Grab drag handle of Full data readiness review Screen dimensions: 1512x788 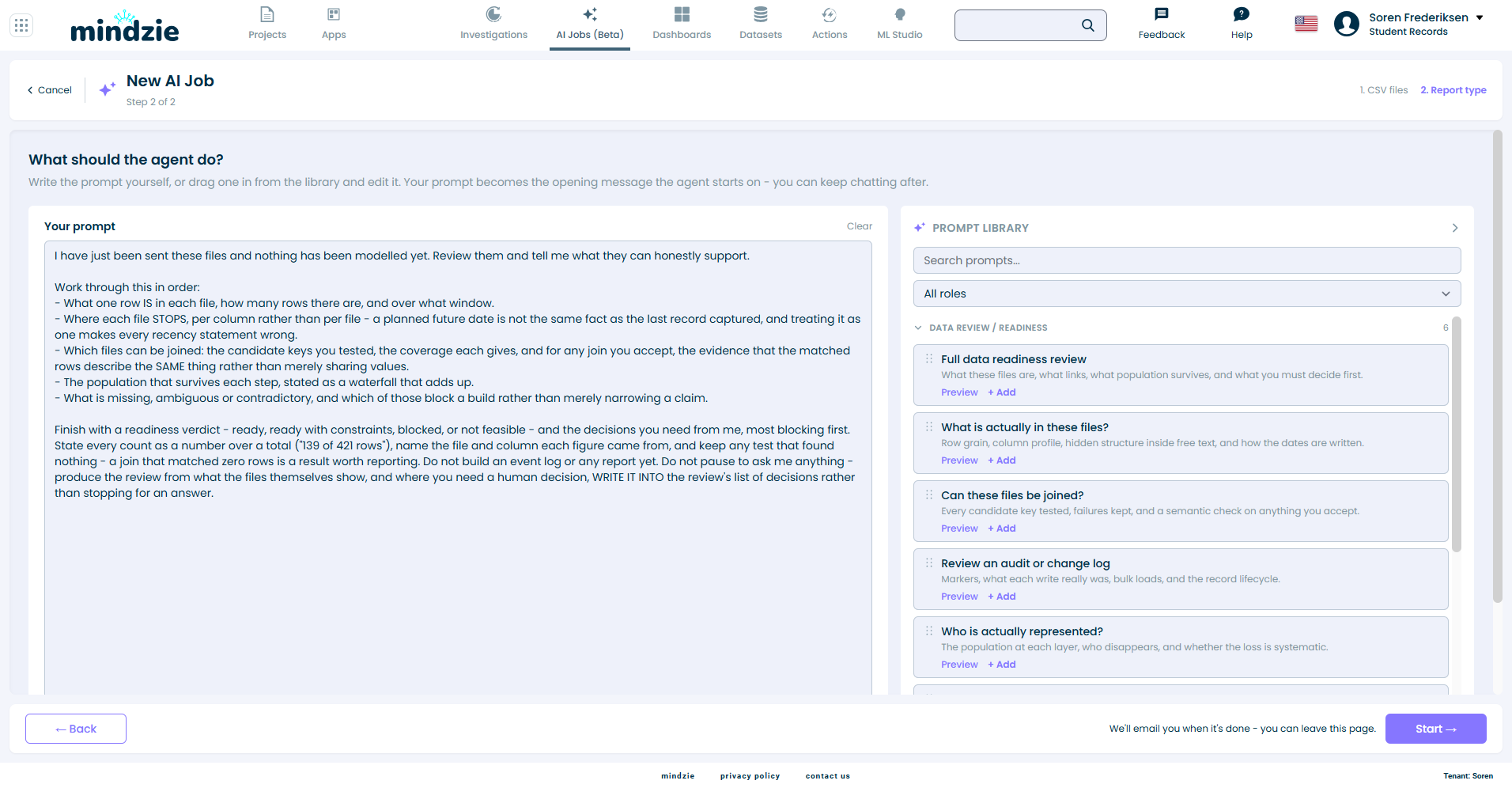click(x=929, y=358)
